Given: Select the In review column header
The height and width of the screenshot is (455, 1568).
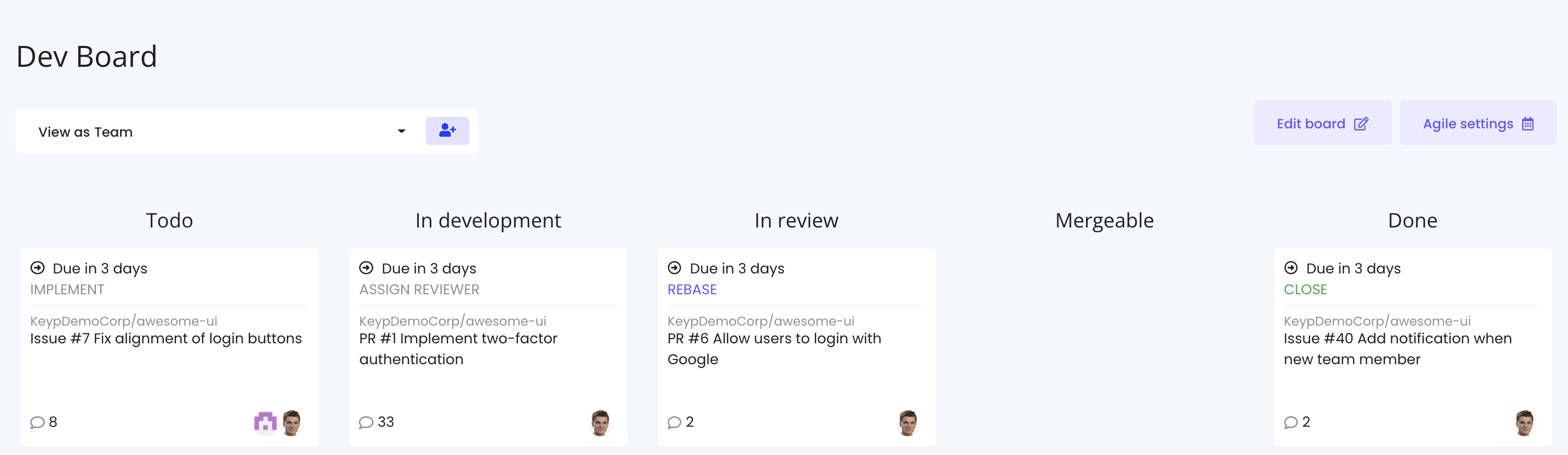Looking at the screenshot, I should [x=796, y=221].
